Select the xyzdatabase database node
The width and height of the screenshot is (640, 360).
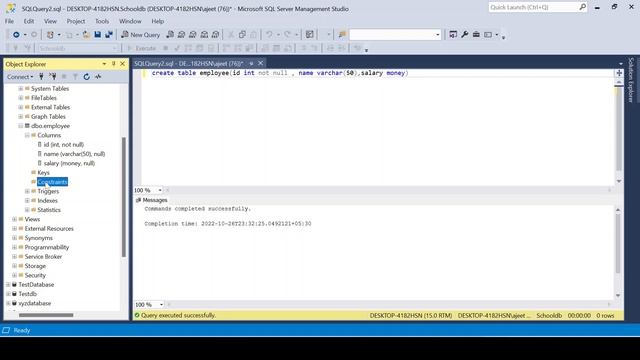click(x=35, y=303)
